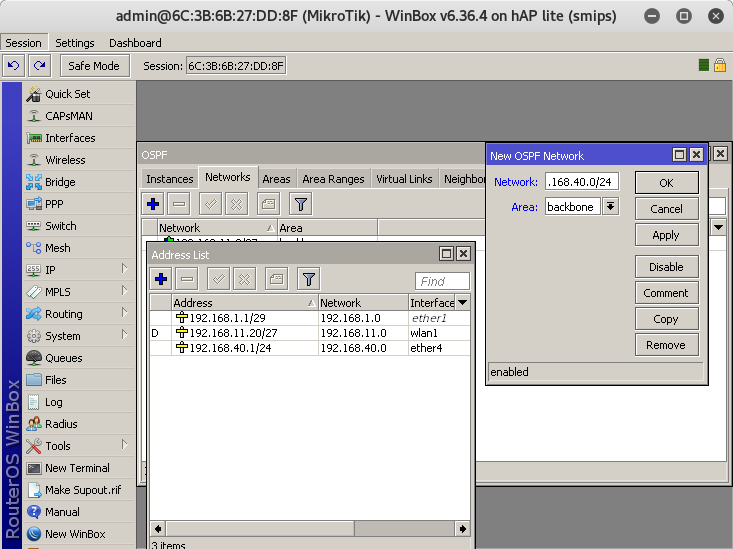Image resolution: width=733 pixels, height=549 pixels.
Task: Expand the System submenu
Action: (x=79, y=336)
